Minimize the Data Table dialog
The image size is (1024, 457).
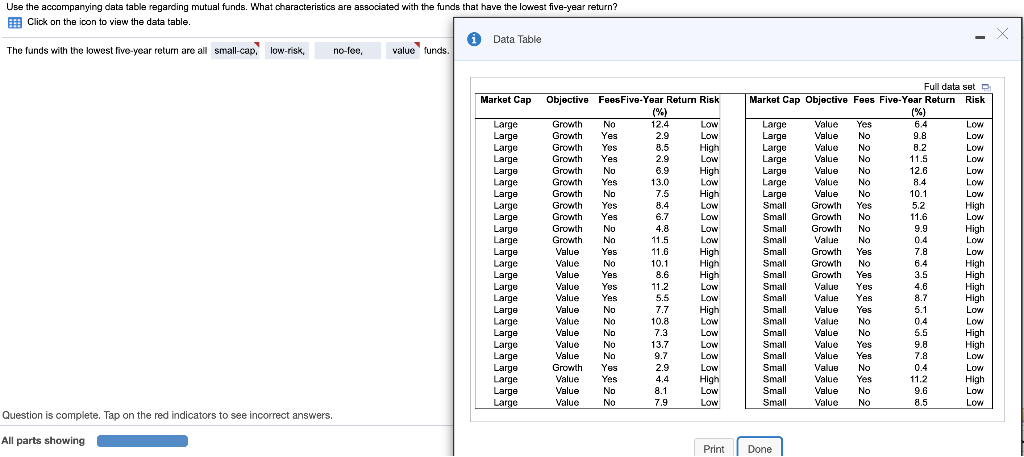tap(980, 37)
